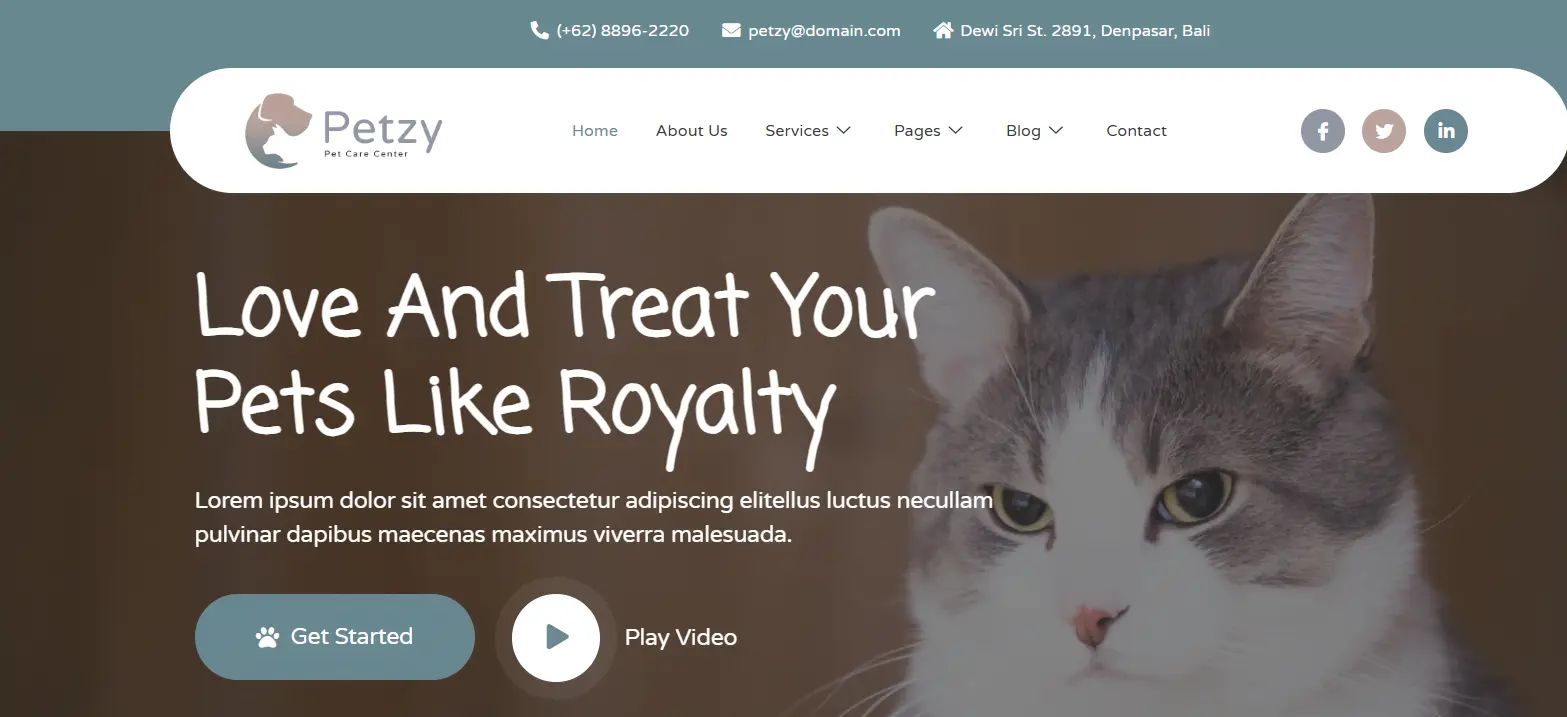This screenshot has width=1567, height=717.
Task: Open the LinkedIn social icon
Action: (x=1446, y=131)
